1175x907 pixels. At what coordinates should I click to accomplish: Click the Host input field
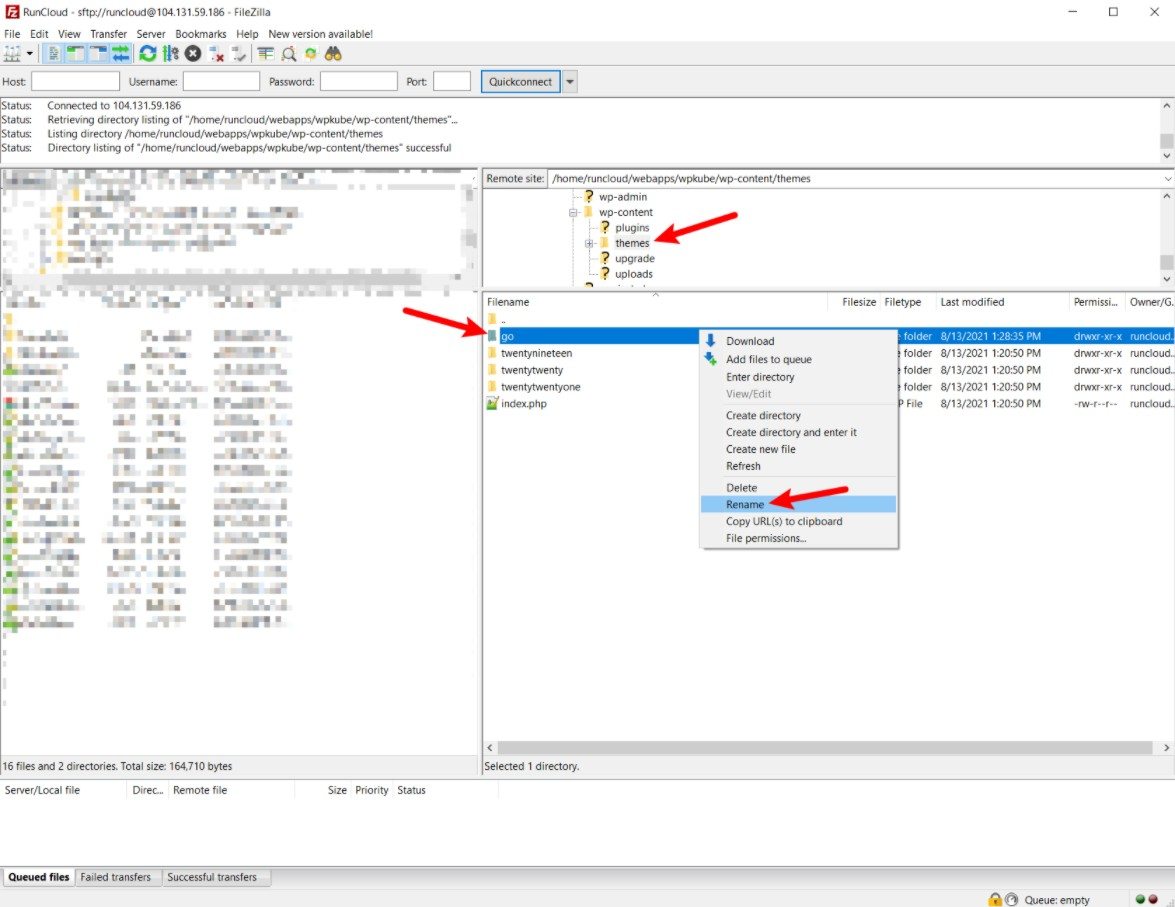point(76,82)
